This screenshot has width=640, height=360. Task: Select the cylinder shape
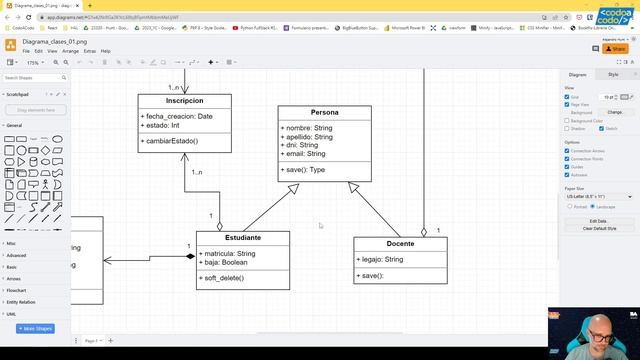tap(33, 162)
